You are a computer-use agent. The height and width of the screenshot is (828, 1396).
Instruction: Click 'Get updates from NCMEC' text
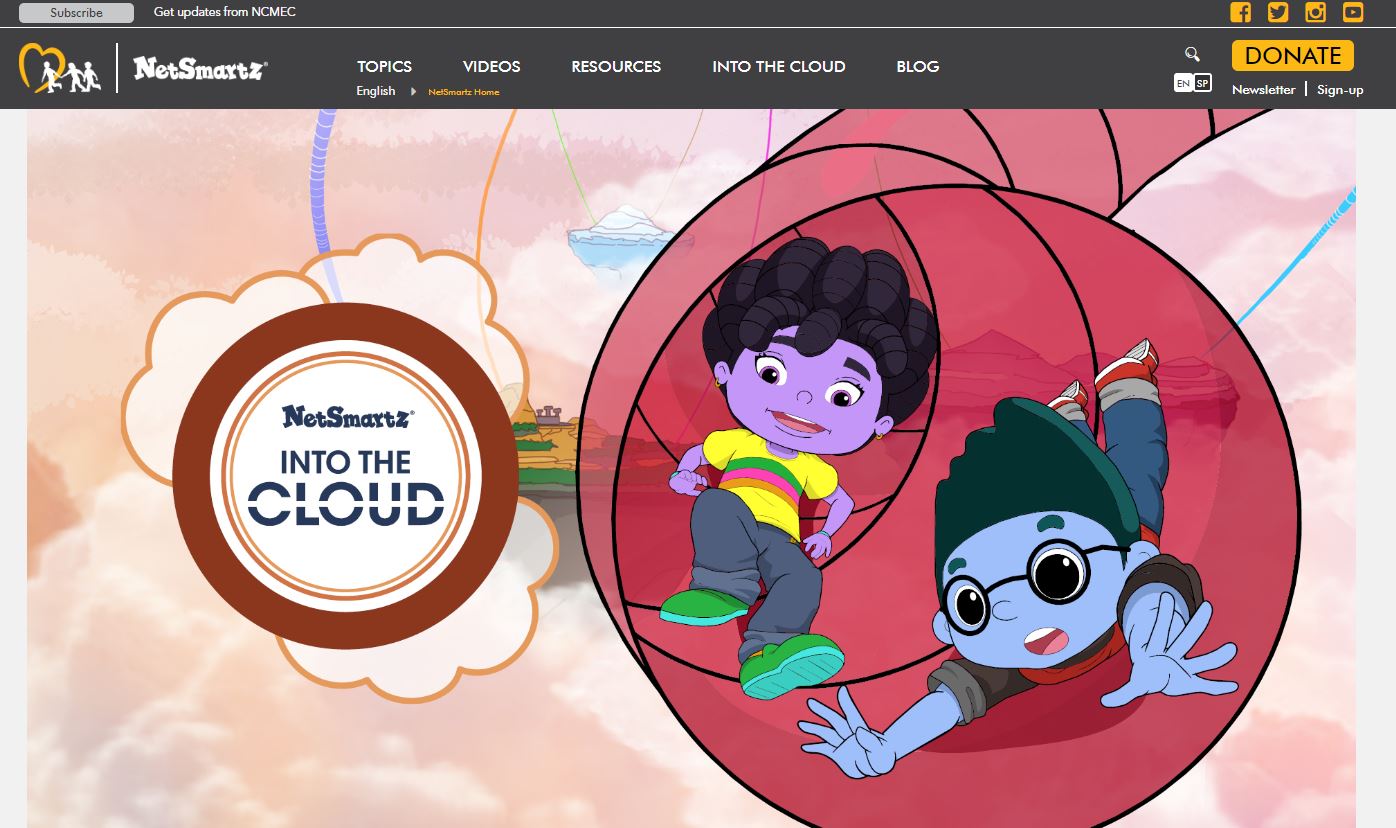pos(225,12)
